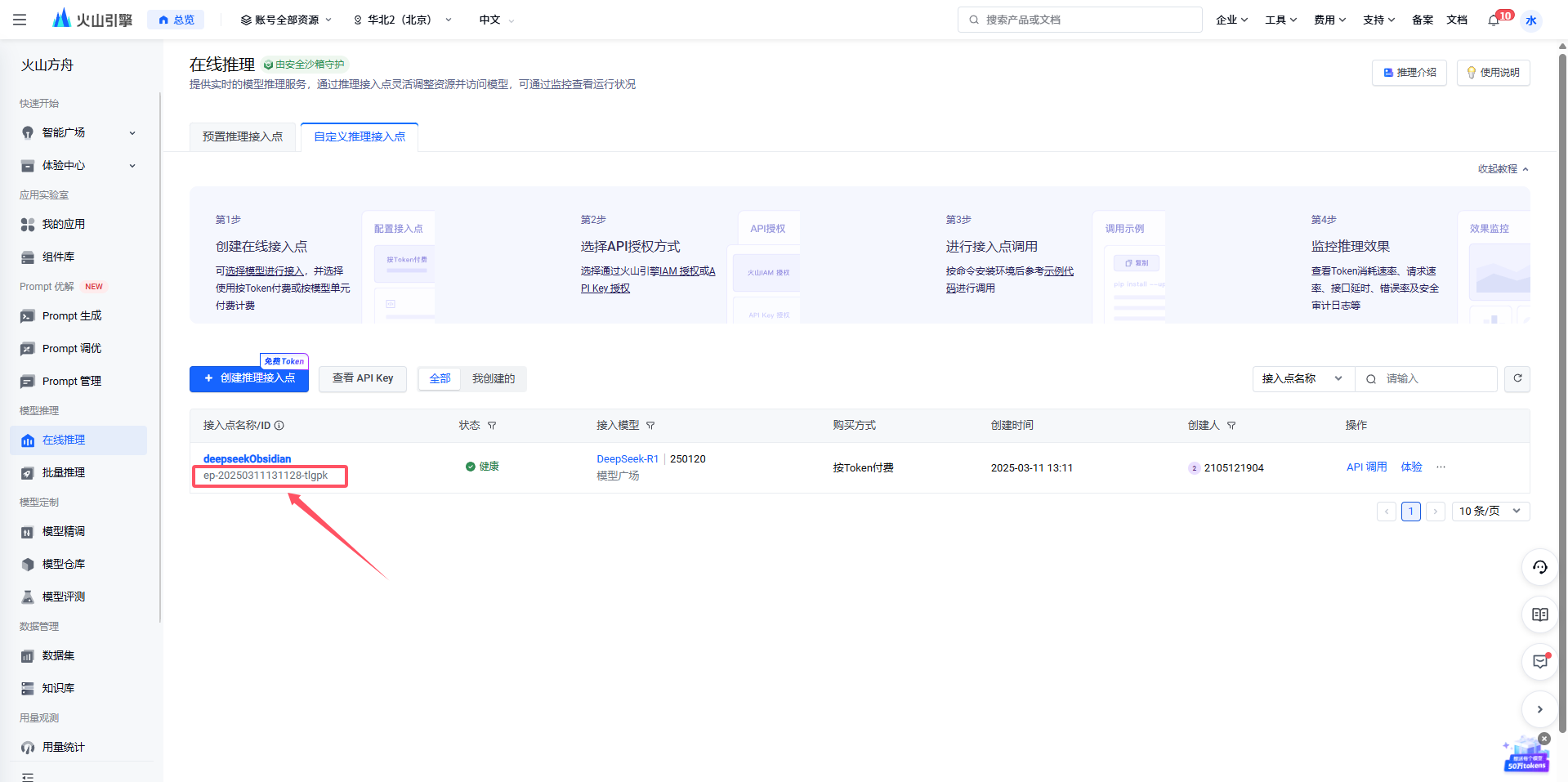Click 体验 for deepseekObsidian
Screen dimensions: 1568x782
click(1412, 467)
